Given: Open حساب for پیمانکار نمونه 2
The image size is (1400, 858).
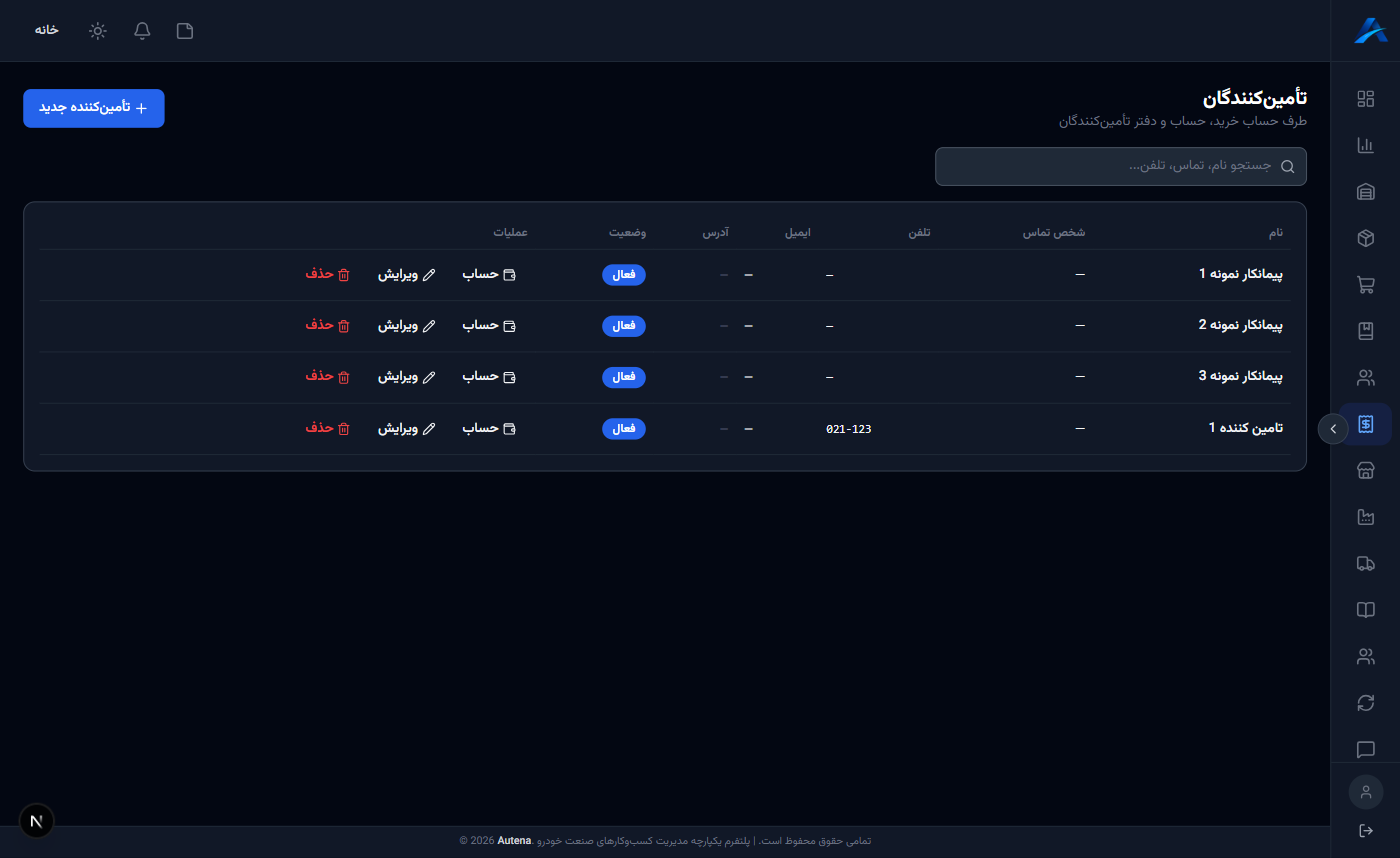Looking at the screenshot, I should [489, 325].
